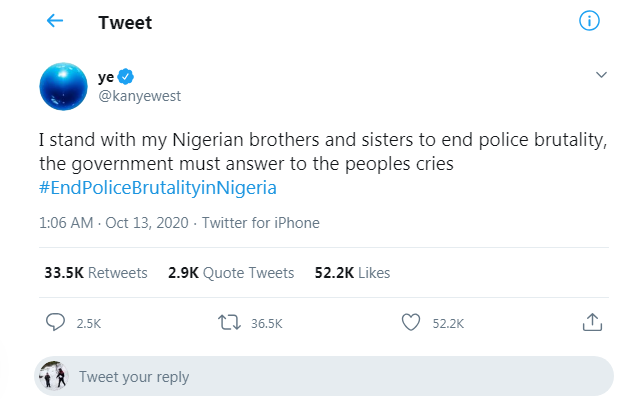Viewport: 629px width, 418px height.
Task: Open the 52.2K Likes list
Action: click(x=352, y=272)
